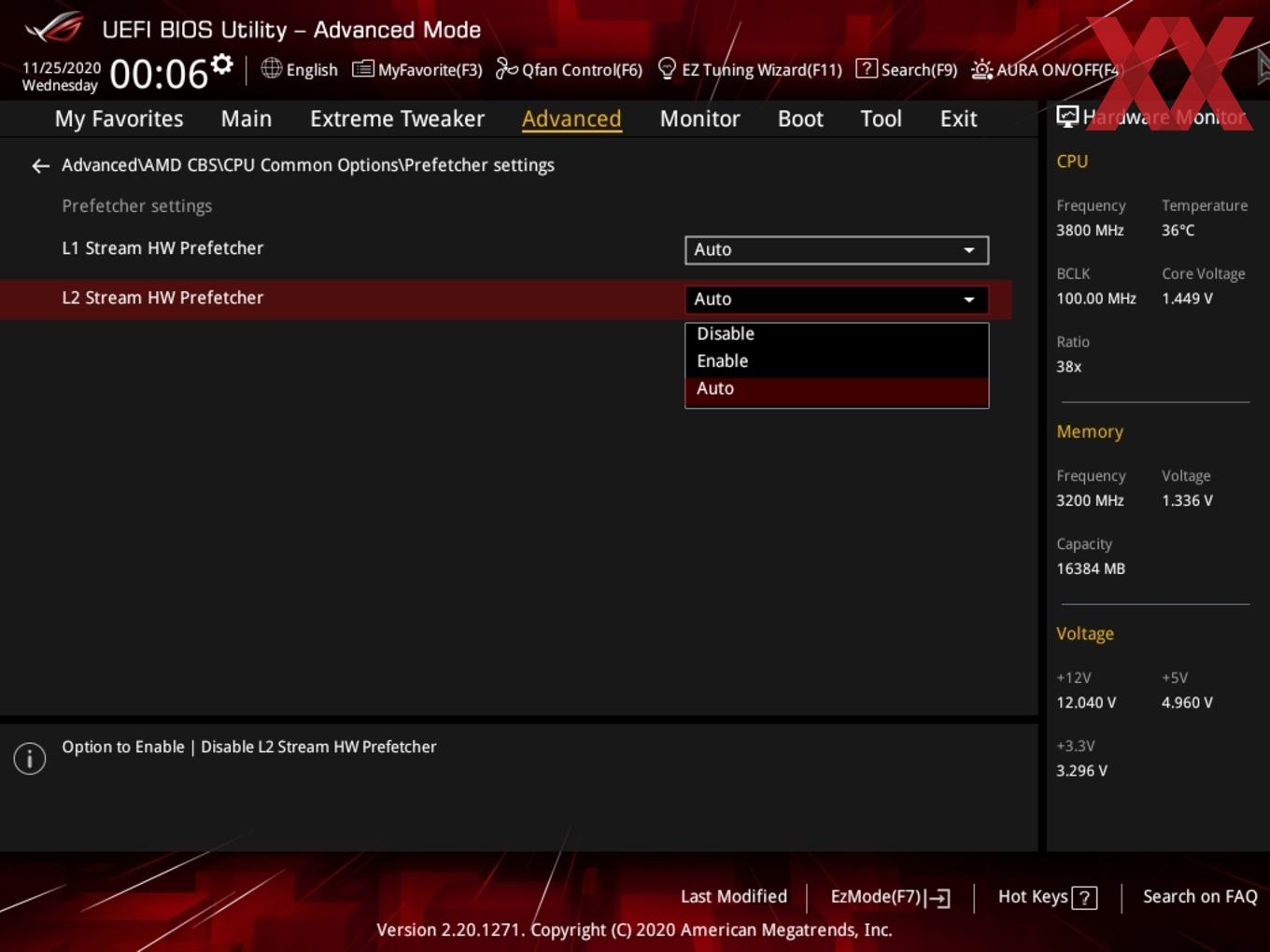The height and width of the screenshot is (952, 1270).
Task: Click the CPU temperature value 36°C
Action: point(1178,231)
